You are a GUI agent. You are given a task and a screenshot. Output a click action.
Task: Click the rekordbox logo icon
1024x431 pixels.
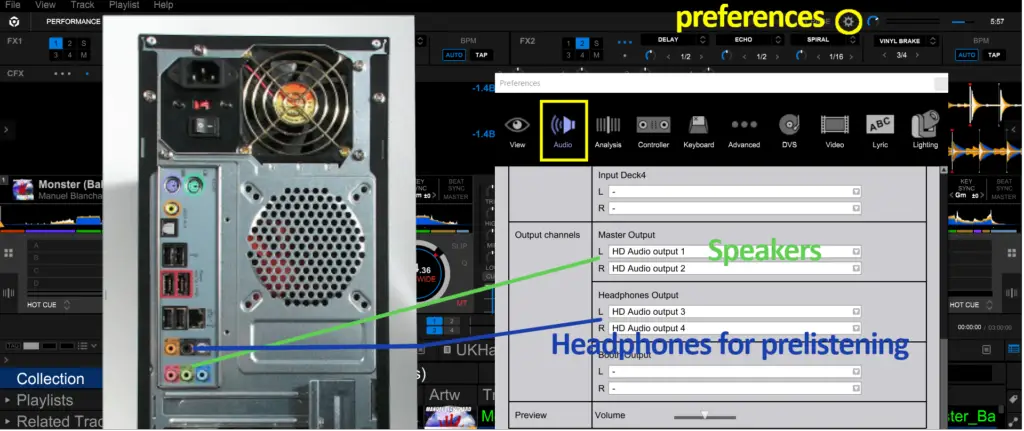(14, 22)
